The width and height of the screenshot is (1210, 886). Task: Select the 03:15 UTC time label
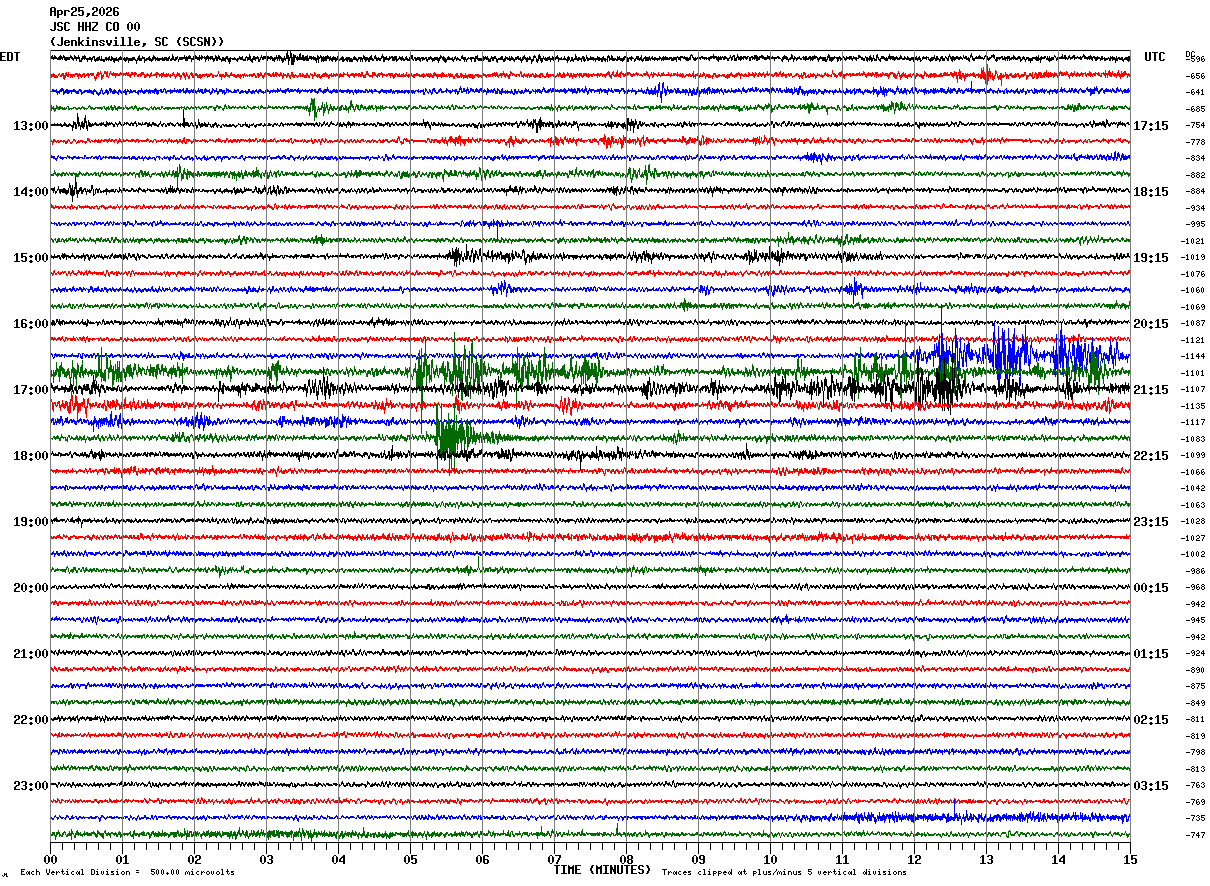[1150, 786]
